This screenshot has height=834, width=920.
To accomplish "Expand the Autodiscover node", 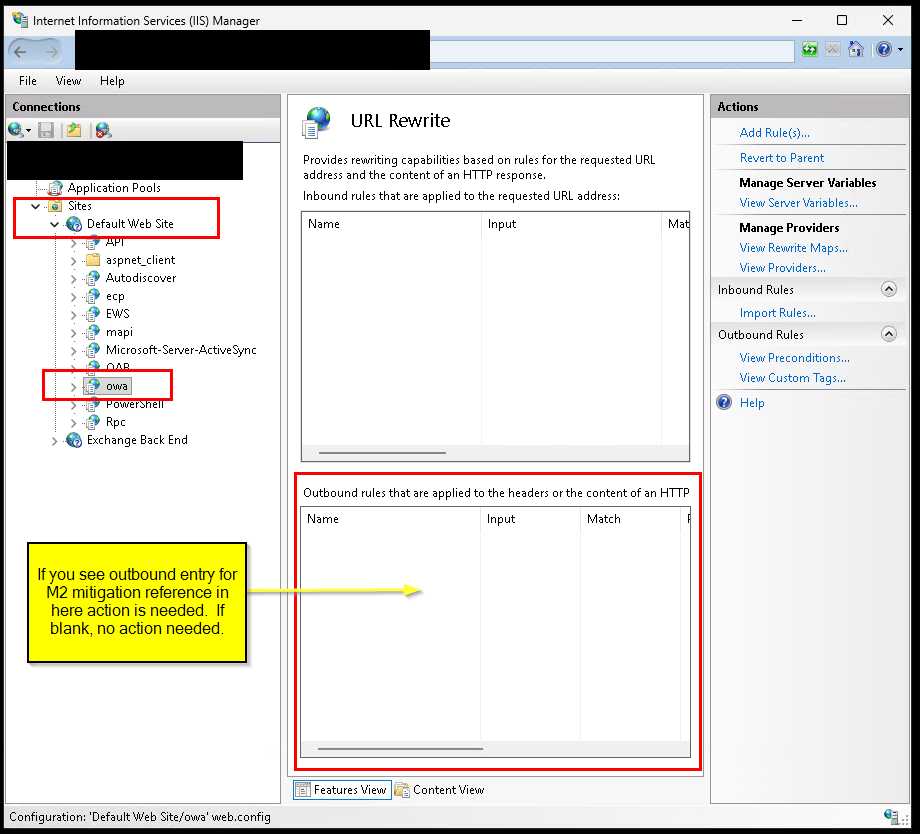I will (73, 279).
